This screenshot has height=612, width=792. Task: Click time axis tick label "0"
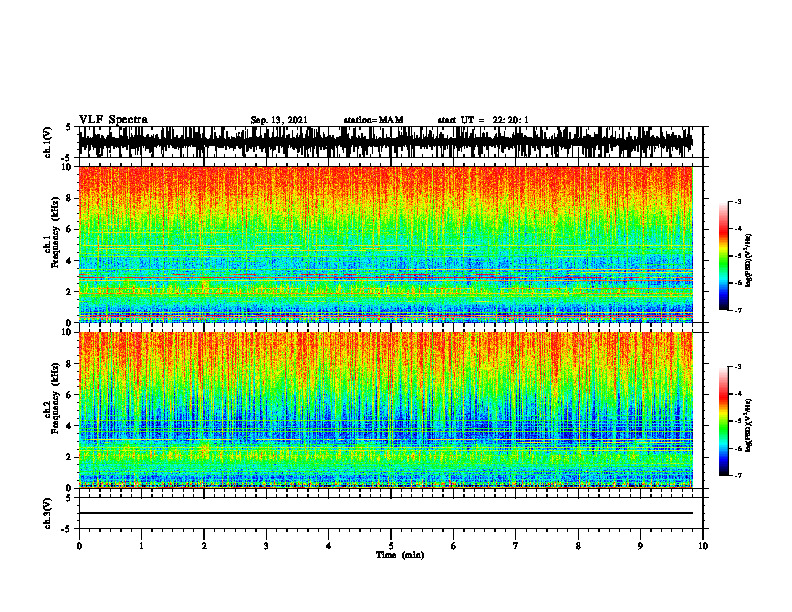tap(79, 546)
